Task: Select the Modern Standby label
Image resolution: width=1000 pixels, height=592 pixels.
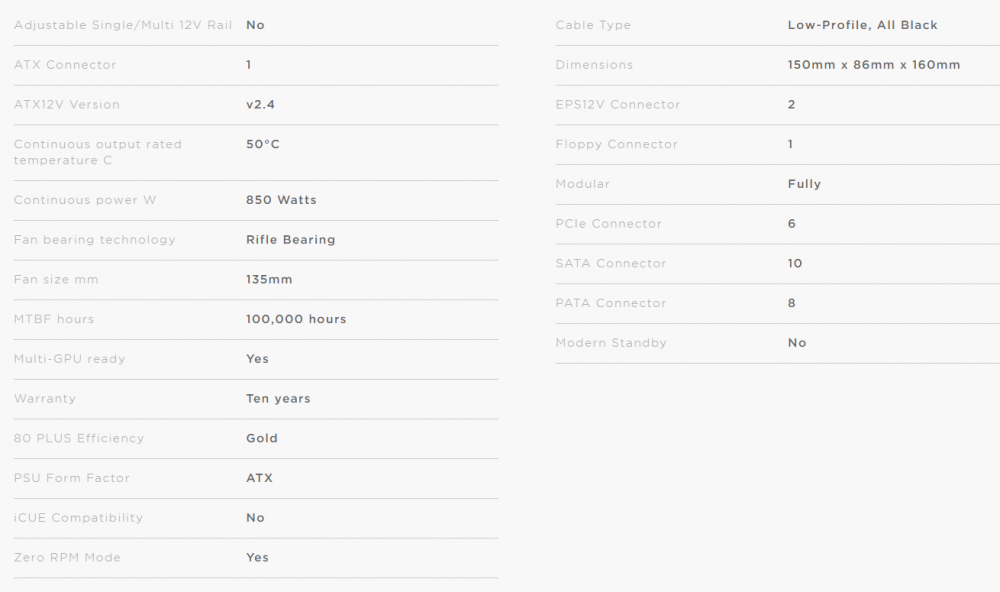Action: coord(611,343)
